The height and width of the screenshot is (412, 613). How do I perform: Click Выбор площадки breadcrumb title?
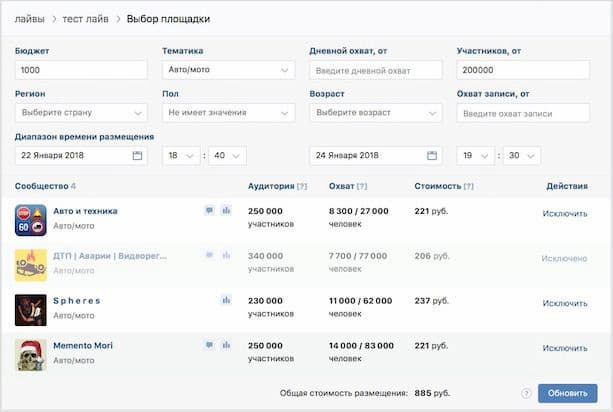pos(168,19)
